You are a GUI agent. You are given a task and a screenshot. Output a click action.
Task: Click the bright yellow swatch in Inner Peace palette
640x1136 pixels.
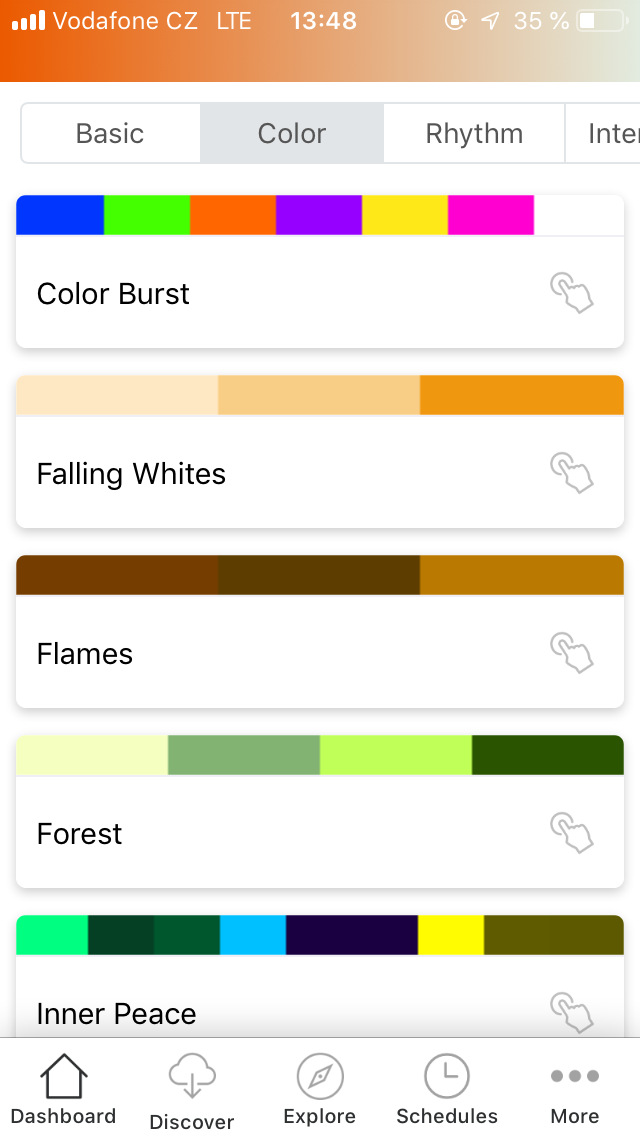[x=451, y=935]
